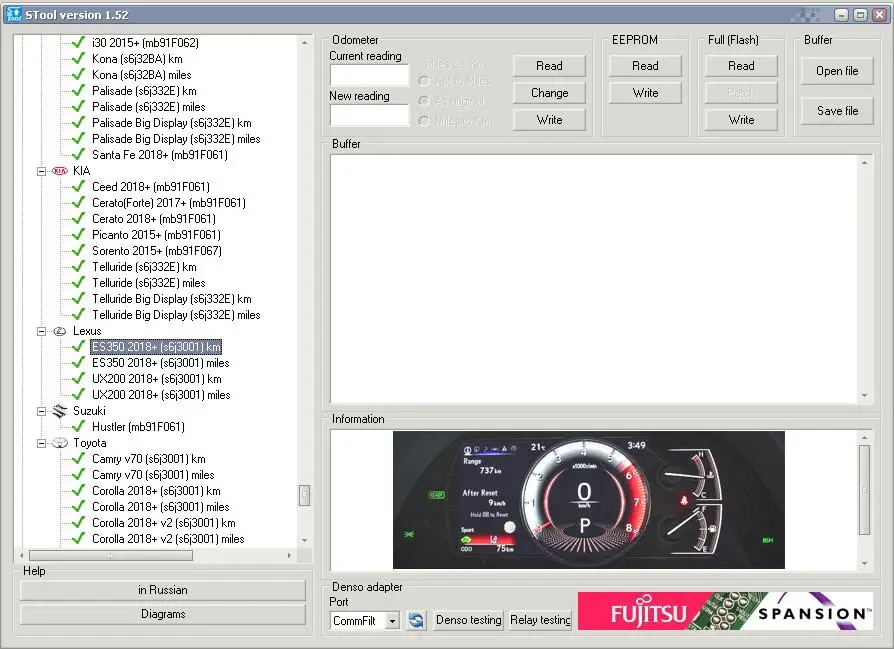Click the EEPROM Write button
This screenshot has width=894, height=649.
coord(645,93)
